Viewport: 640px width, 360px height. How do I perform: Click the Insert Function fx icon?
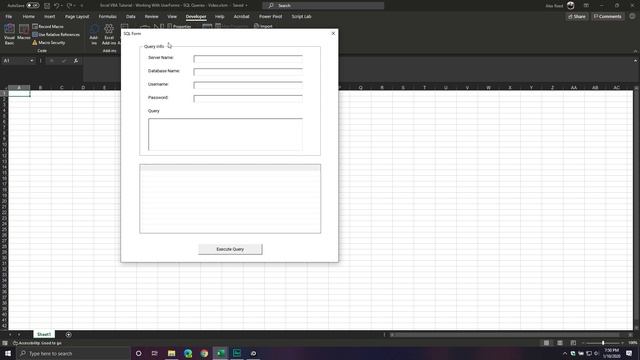pos(76,61)
